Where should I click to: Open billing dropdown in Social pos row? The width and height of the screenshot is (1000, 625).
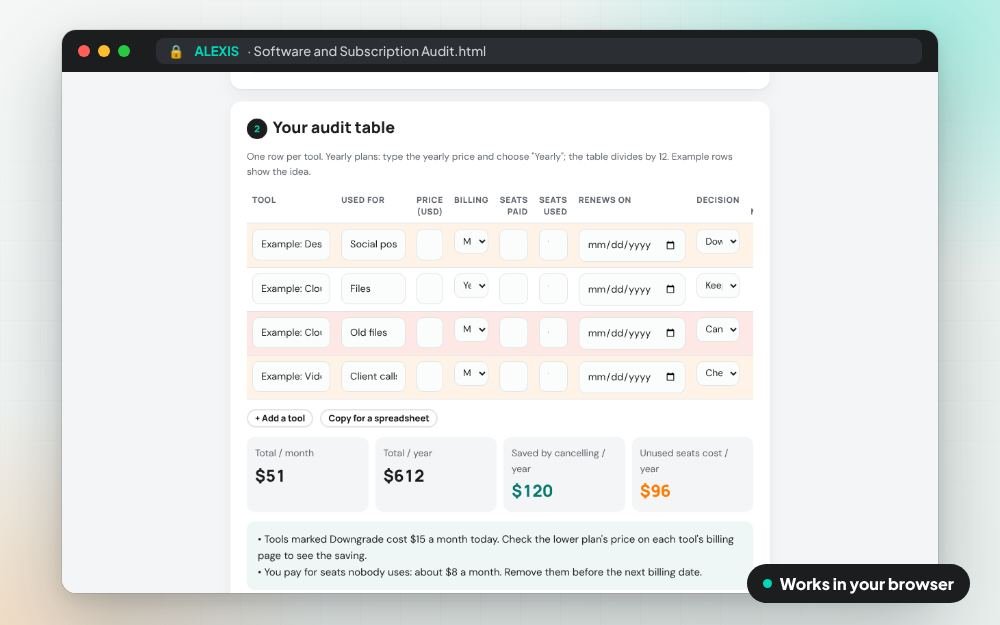(x=471, y=242)
